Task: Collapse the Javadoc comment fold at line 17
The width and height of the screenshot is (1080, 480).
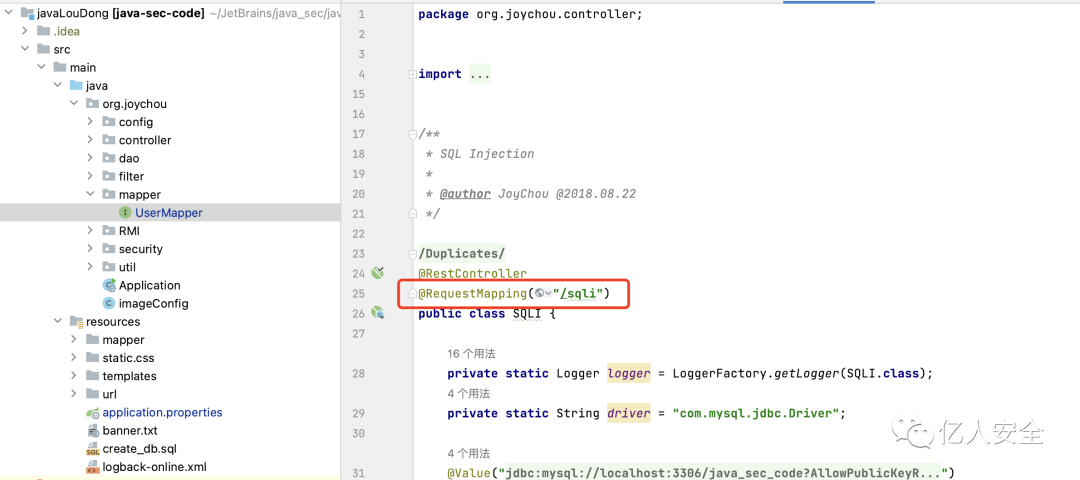Action: (x=411, y=134)
